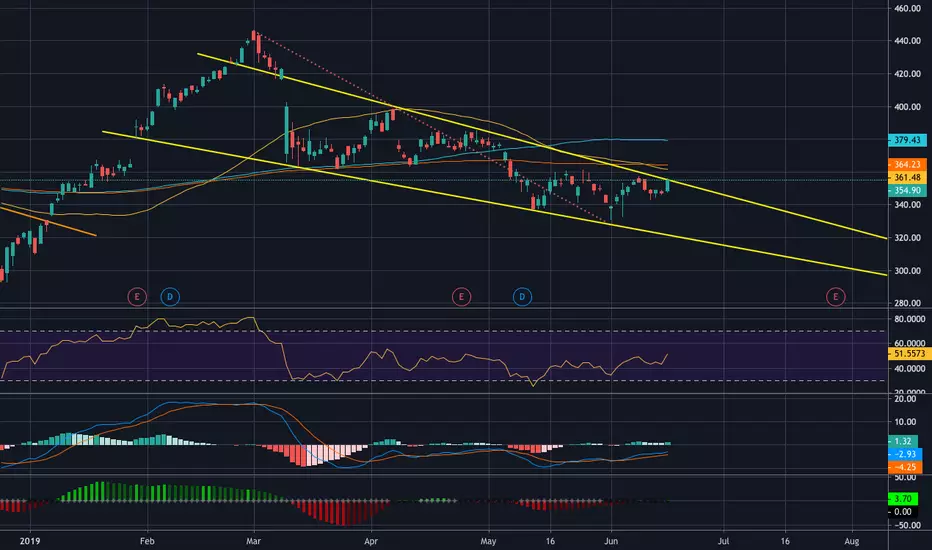Click the Jun label on the time axis

click(x=611, y=541)
